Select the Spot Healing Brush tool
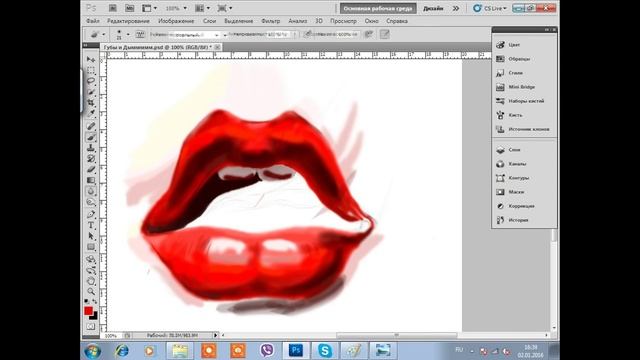 (91, 126)
